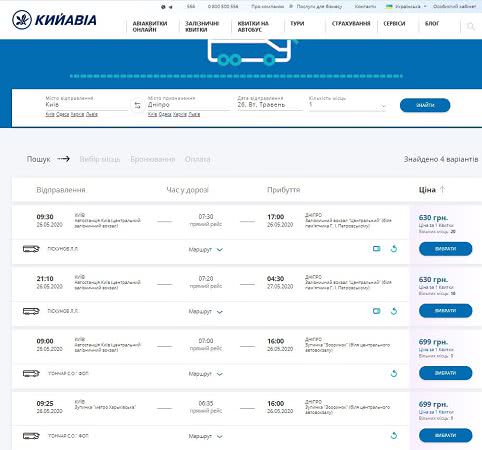482x450 pixels.
Task: Click Вибрати for the 21:10 trip
Action: [445, 311]
